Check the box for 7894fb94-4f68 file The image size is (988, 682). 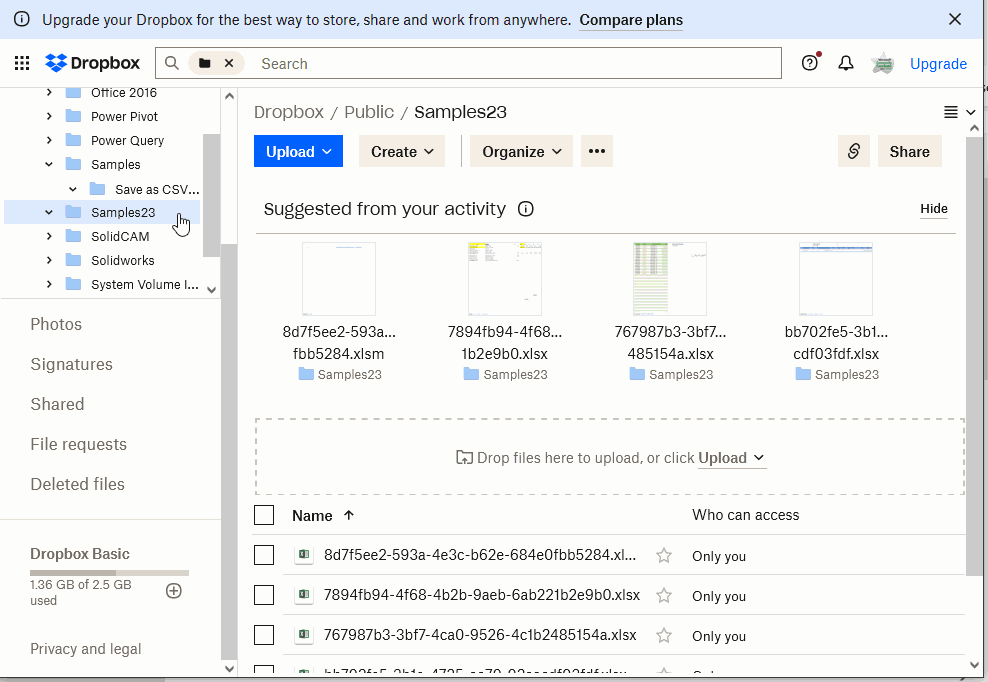pos(264,595)
